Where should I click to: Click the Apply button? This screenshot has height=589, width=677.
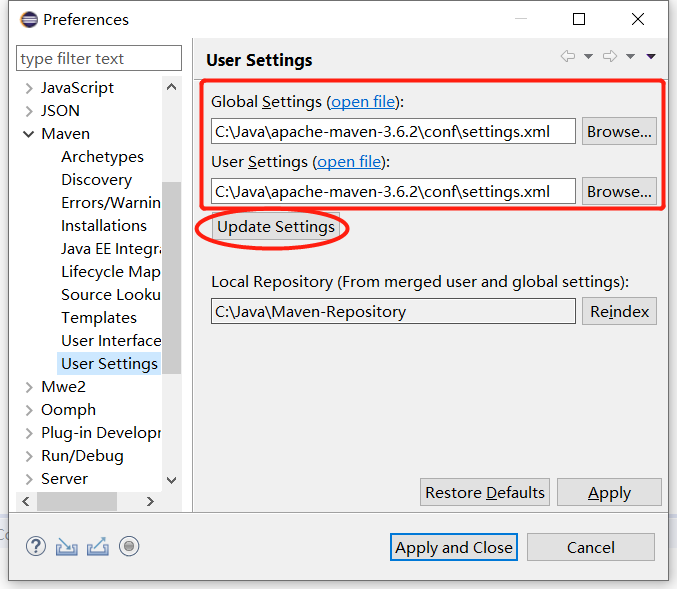click(x=609, y=492)
